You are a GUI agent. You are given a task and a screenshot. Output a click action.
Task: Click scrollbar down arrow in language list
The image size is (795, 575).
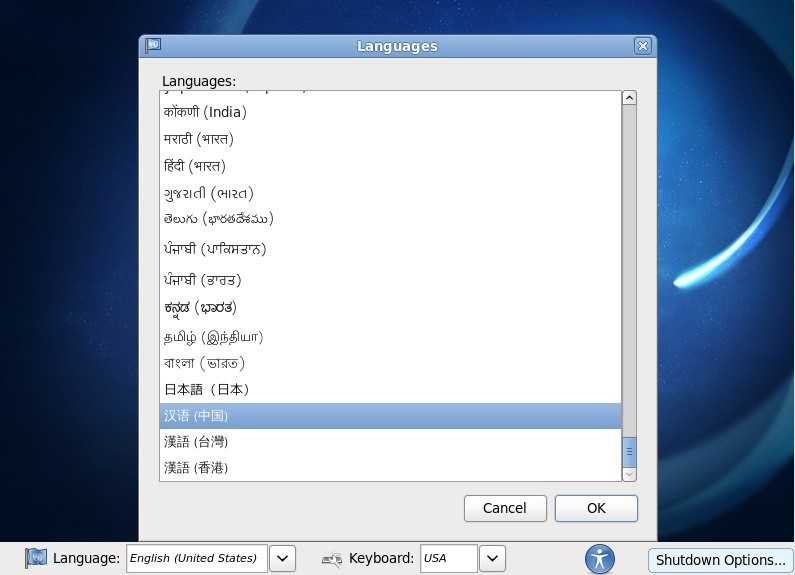tap(629, 475)
